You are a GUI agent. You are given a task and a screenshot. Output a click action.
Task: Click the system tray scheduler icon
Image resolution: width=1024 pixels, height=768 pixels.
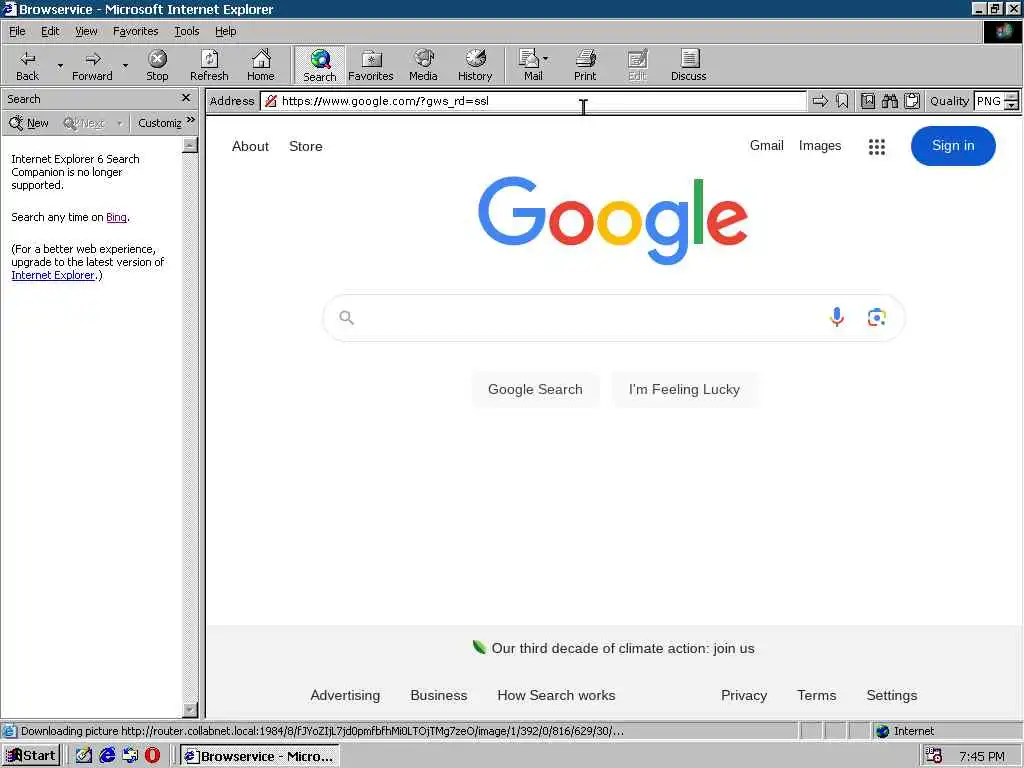coord(934,756)
